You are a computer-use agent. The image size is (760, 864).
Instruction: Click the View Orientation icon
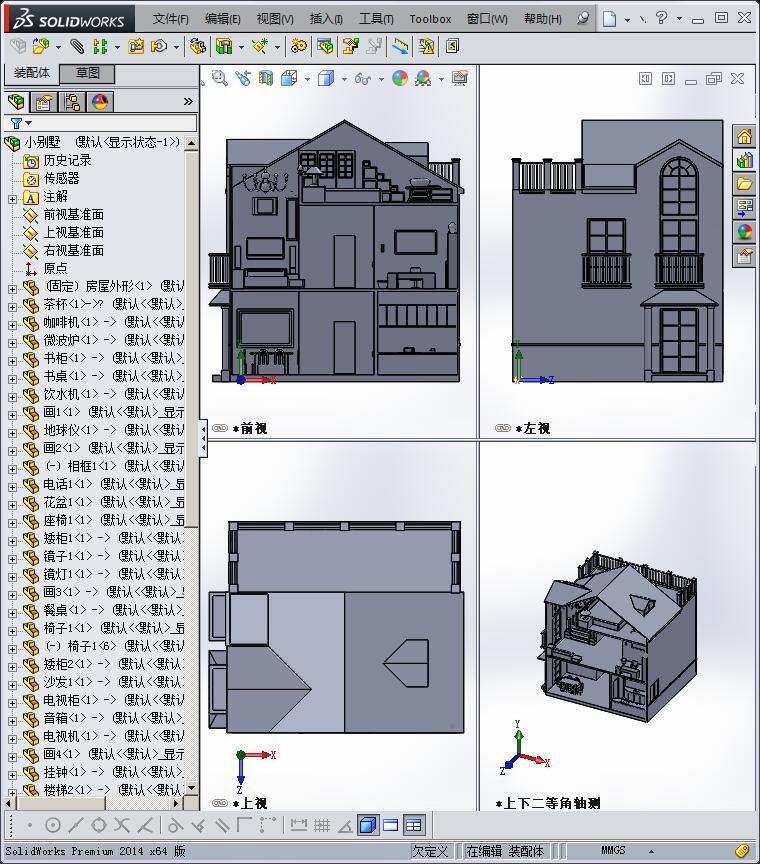(x=289, y=78)
